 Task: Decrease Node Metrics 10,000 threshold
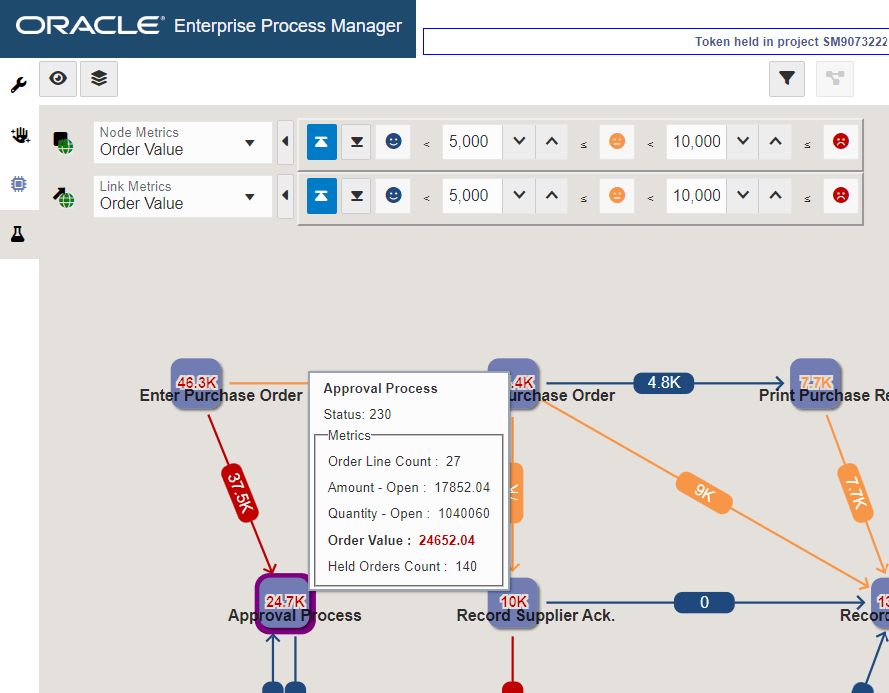[743, 142]
